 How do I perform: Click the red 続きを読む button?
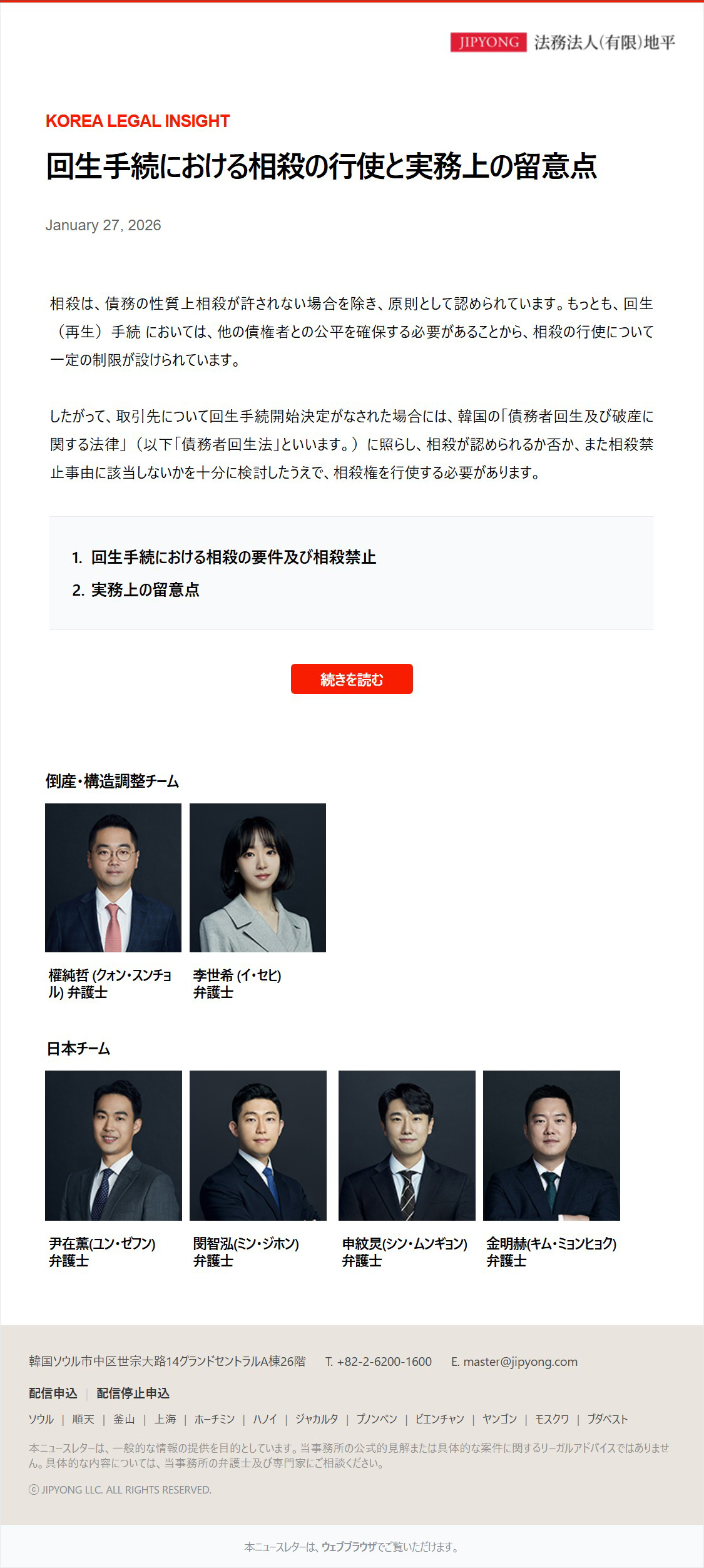(x=352, y=679)
